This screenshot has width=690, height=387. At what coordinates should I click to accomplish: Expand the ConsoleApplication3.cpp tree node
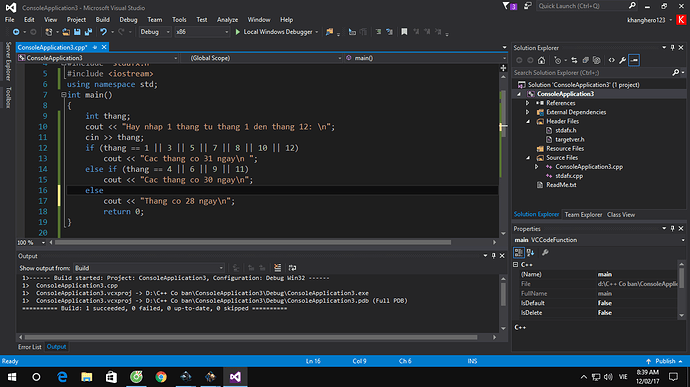(536, 167)
